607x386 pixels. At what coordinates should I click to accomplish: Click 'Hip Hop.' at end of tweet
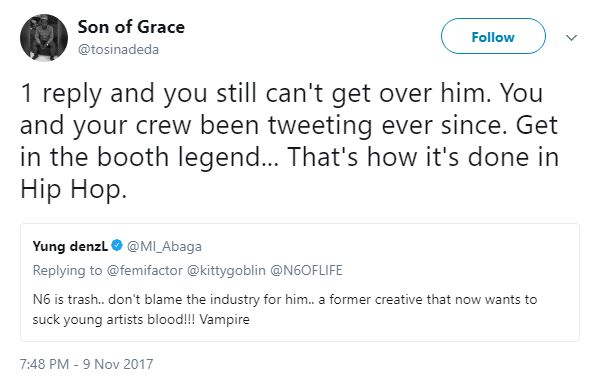click(x=74, y=189)
